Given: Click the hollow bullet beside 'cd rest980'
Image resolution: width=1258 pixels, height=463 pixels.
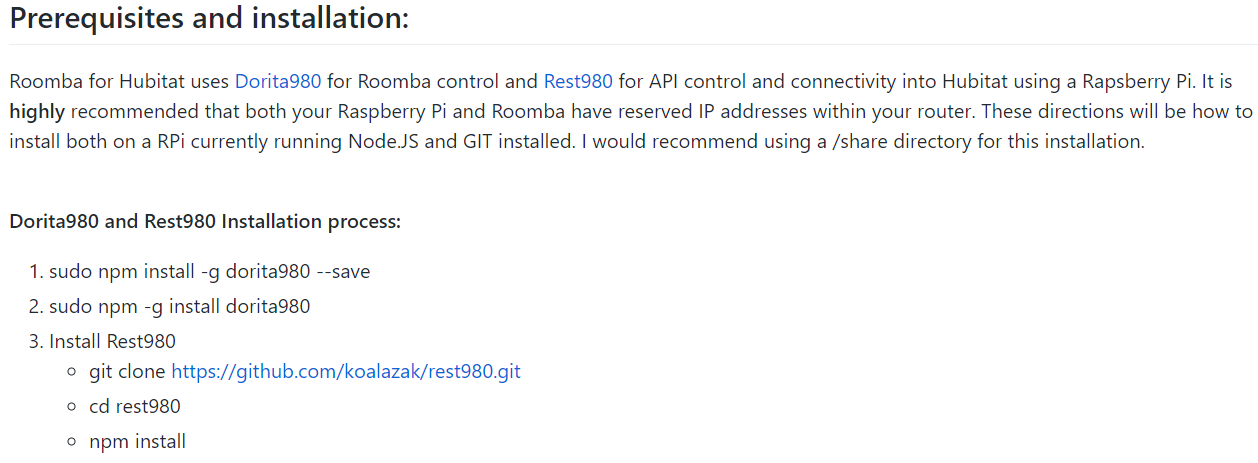Looking at the screenshot, I should click(72, 407).
